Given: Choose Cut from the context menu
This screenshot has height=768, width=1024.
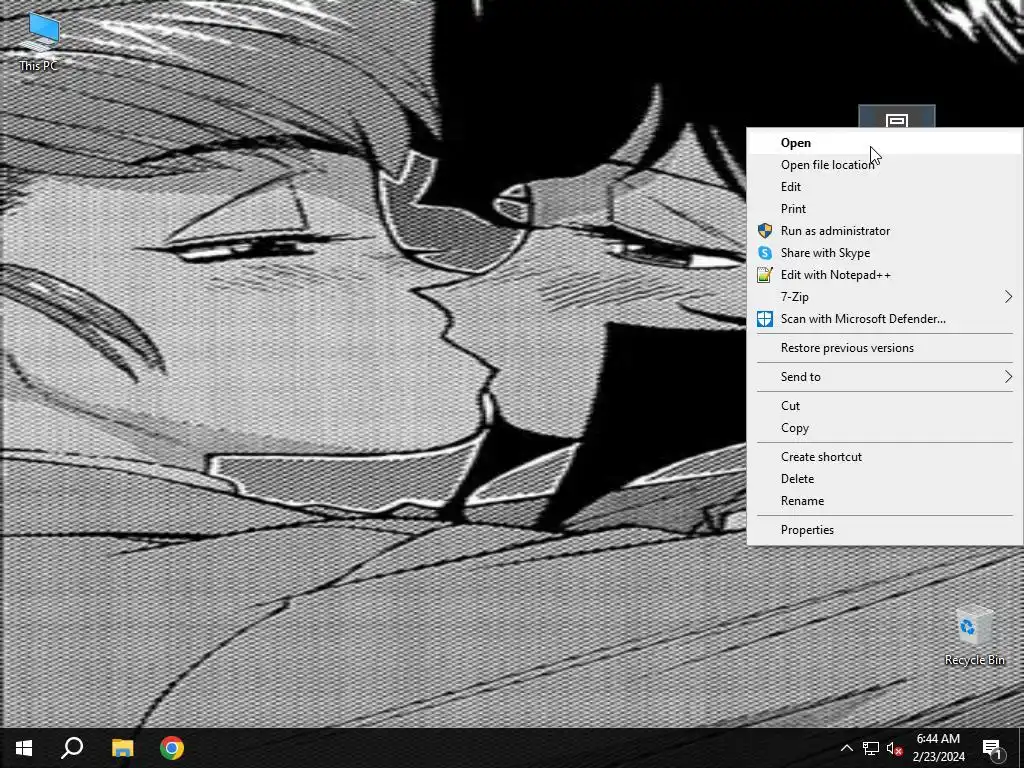Looking at the screenshot, I should pos(885,406).
